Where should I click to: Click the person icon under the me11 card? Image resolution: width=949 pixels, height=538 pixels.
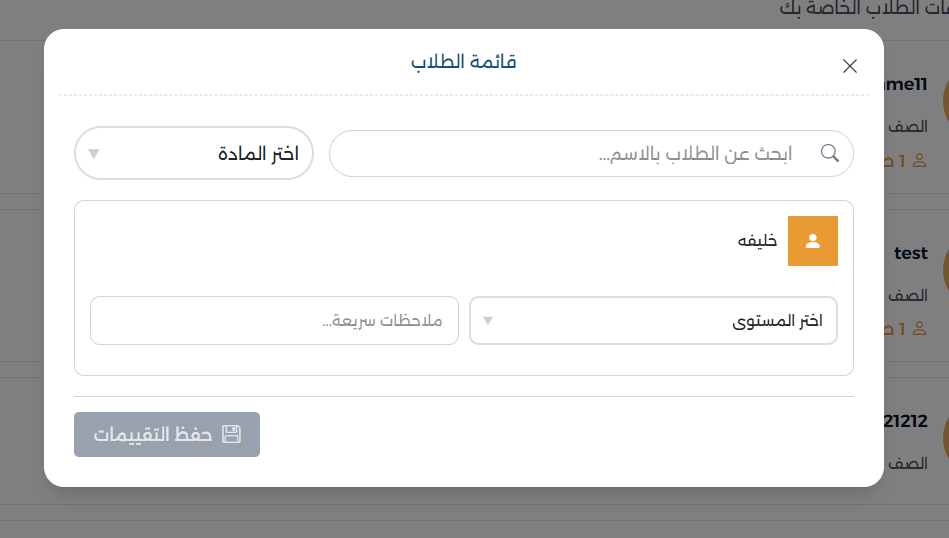point(921,160)
